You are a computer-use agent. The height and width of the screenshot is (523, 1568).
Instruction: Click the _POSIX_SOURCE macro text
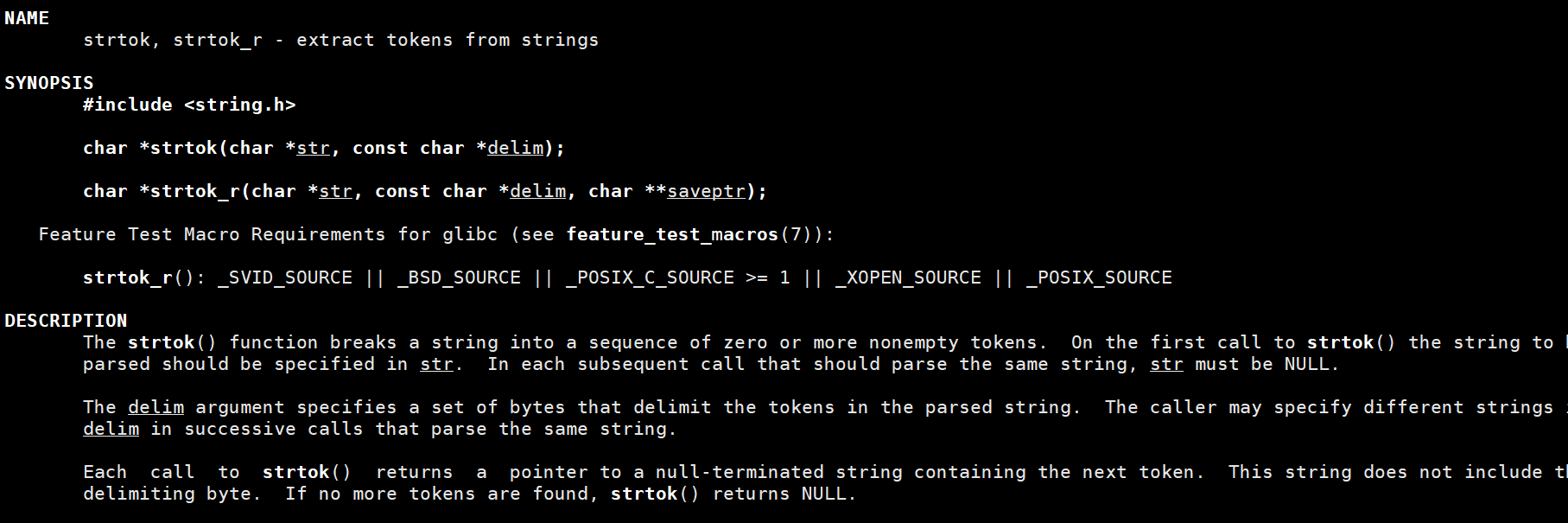pyautogui.click(x=1099, y=277)
